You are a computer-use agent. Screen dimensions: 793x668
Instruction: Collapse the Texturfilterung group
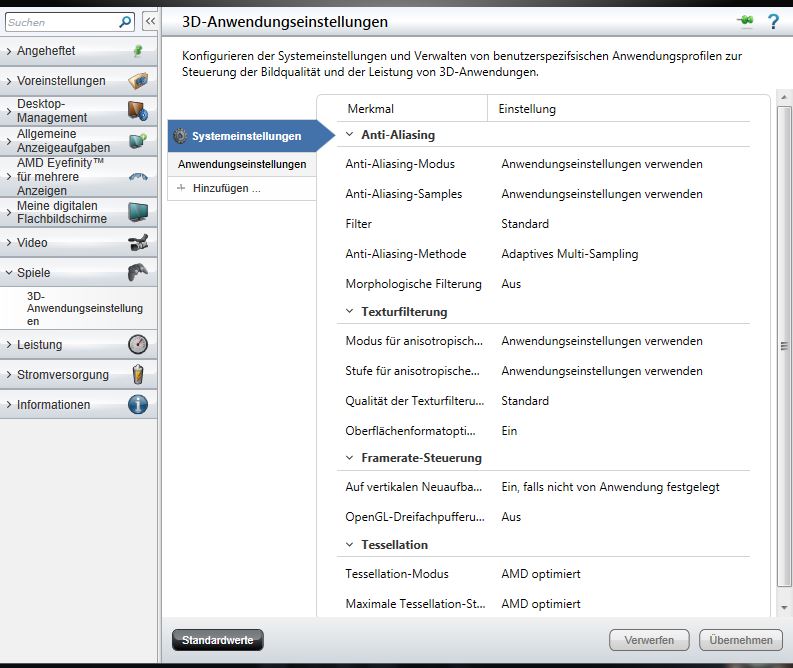click(349, 311)
